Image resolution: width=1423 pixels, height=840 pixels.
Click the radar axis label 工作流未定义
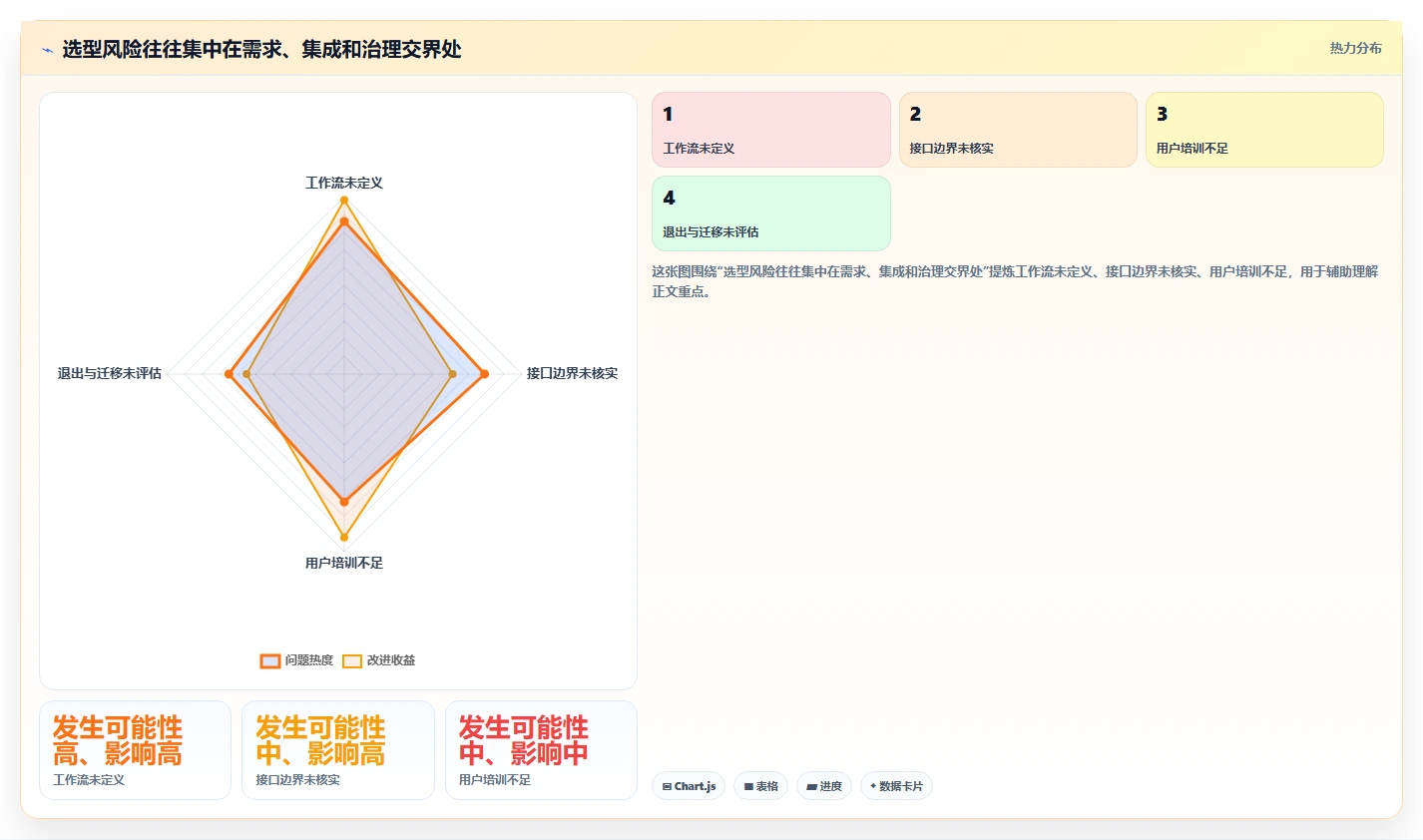click(x=344, y=183)
